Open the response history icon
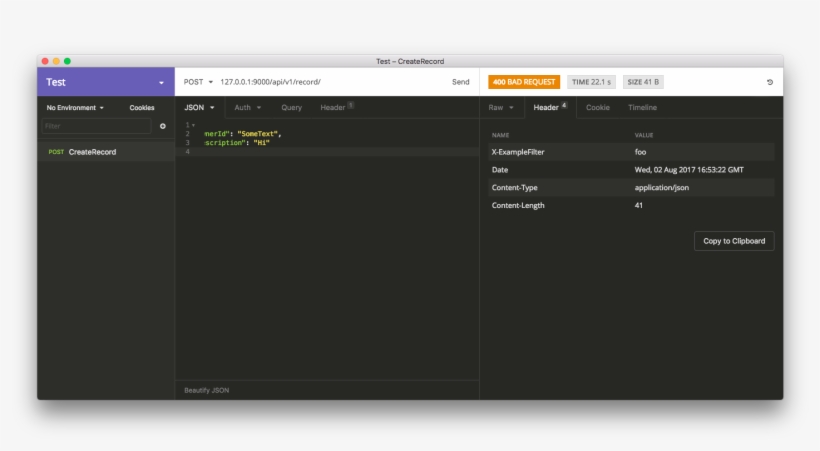This screenshot has height=451, width=820. tap(769, 82)
